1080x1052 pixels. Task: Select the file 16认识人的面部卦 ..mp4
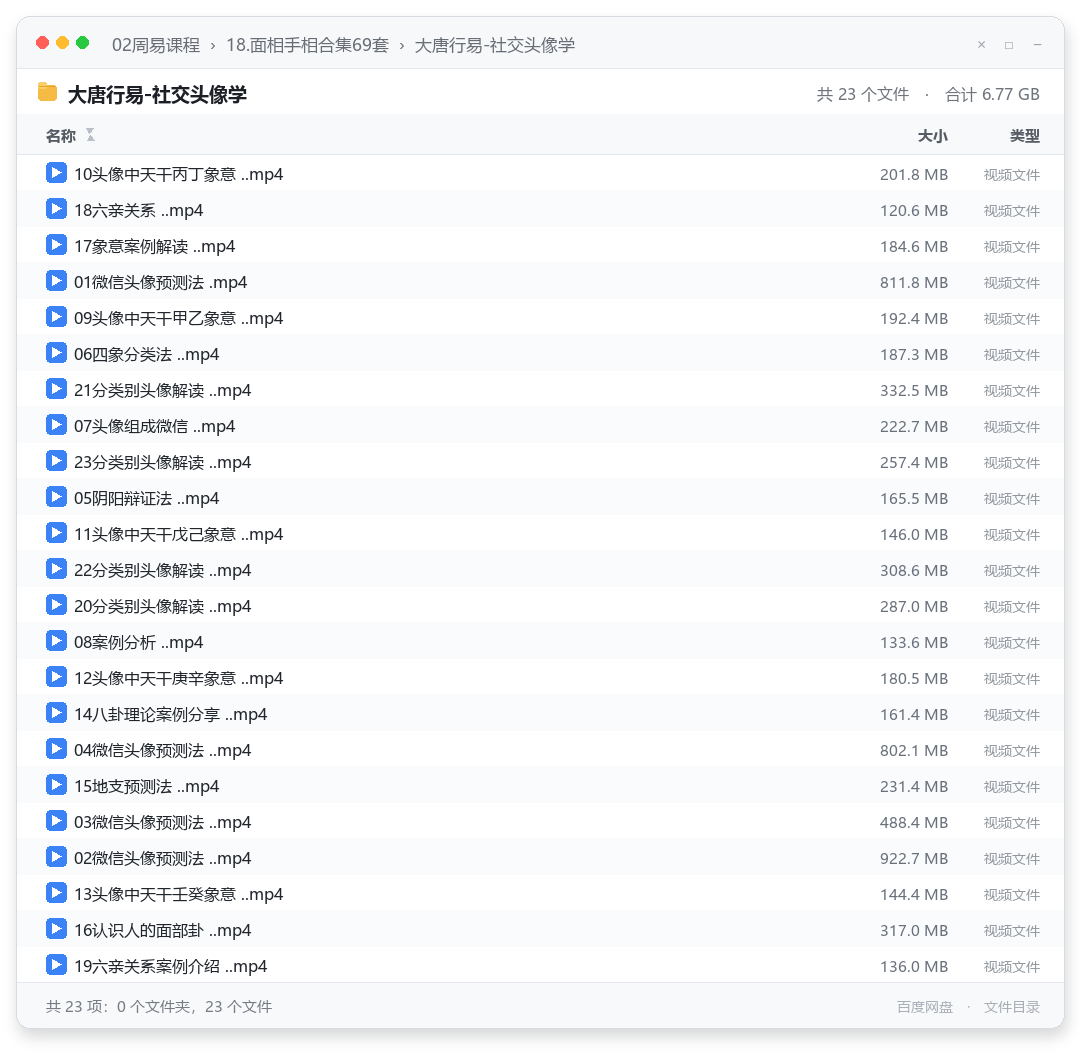click(x=540, y=929)
